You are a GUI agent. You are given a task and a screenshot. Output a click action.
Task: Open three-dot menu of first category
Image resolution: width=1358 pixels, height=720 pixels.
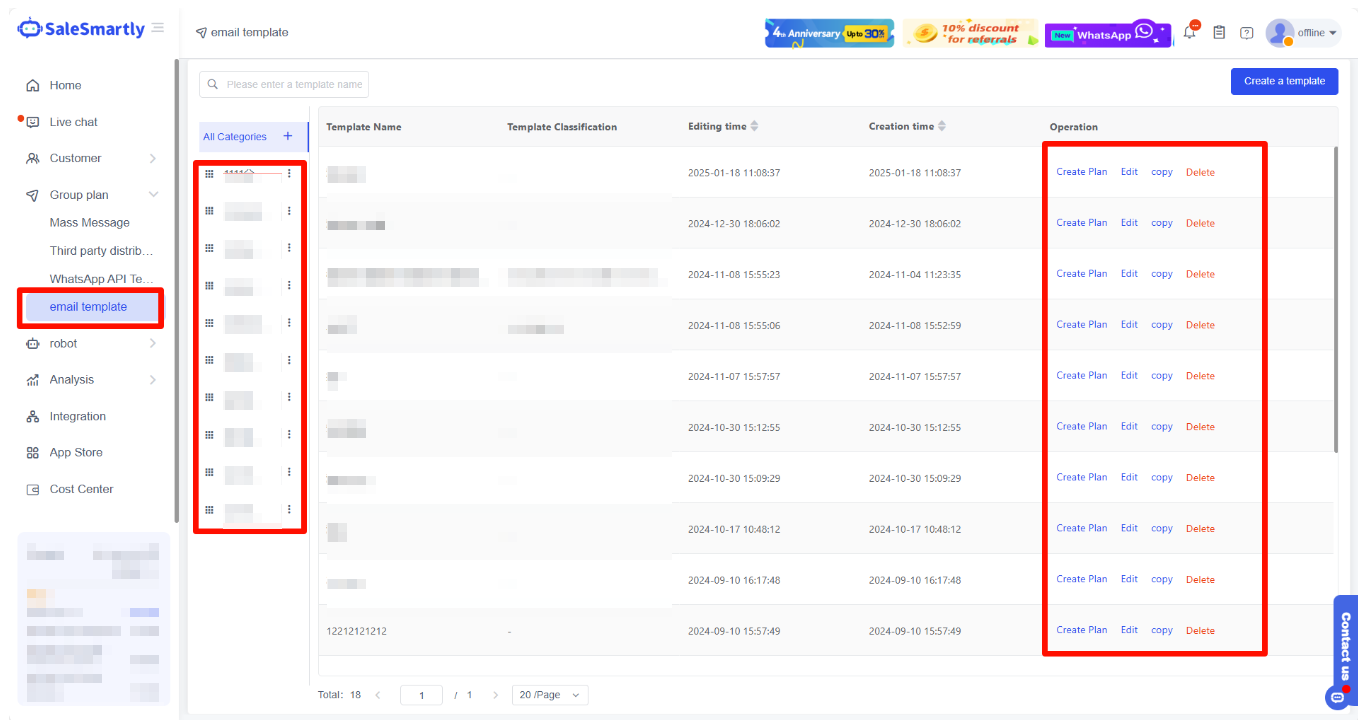289,173
